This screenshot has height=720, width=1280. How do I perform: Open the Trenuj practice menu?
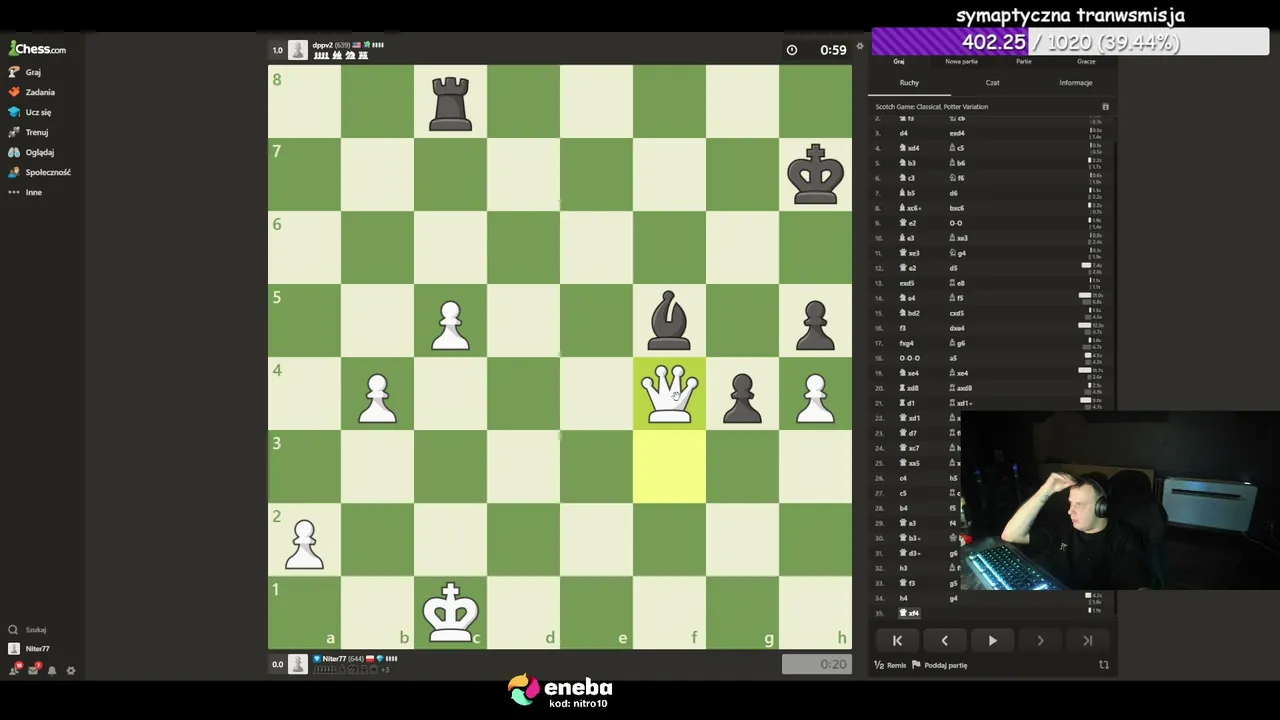(28, 132)
